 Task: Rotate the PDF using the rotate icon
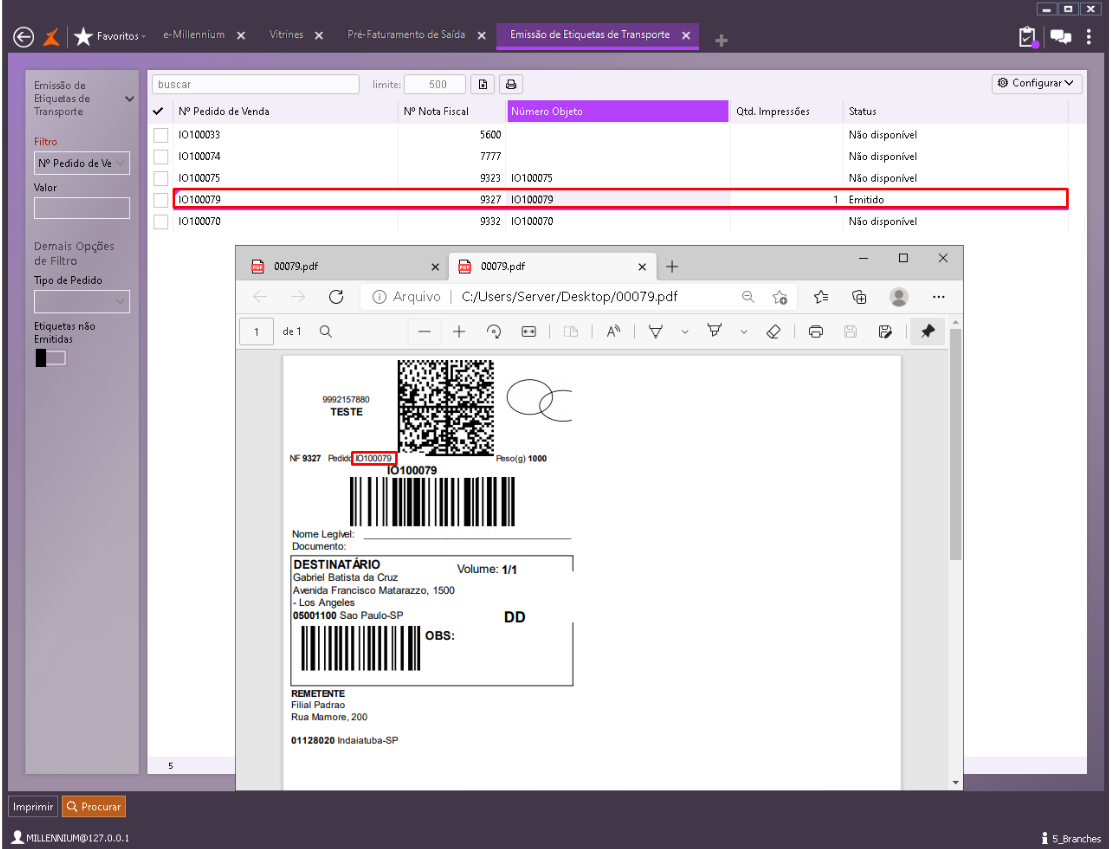click(x=493, y=332)
